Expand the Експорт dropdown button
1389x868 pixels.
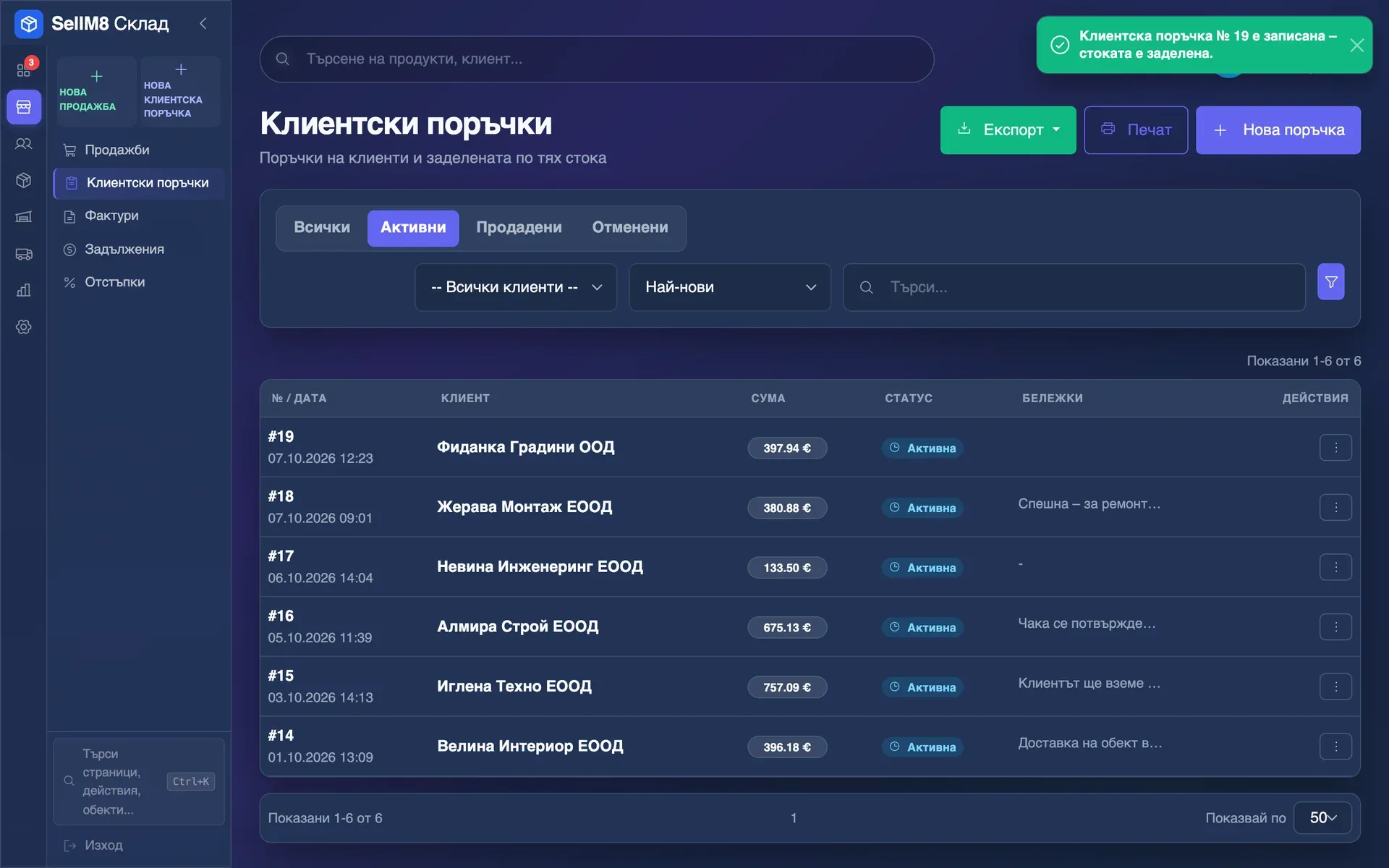tap(1008, 130)
